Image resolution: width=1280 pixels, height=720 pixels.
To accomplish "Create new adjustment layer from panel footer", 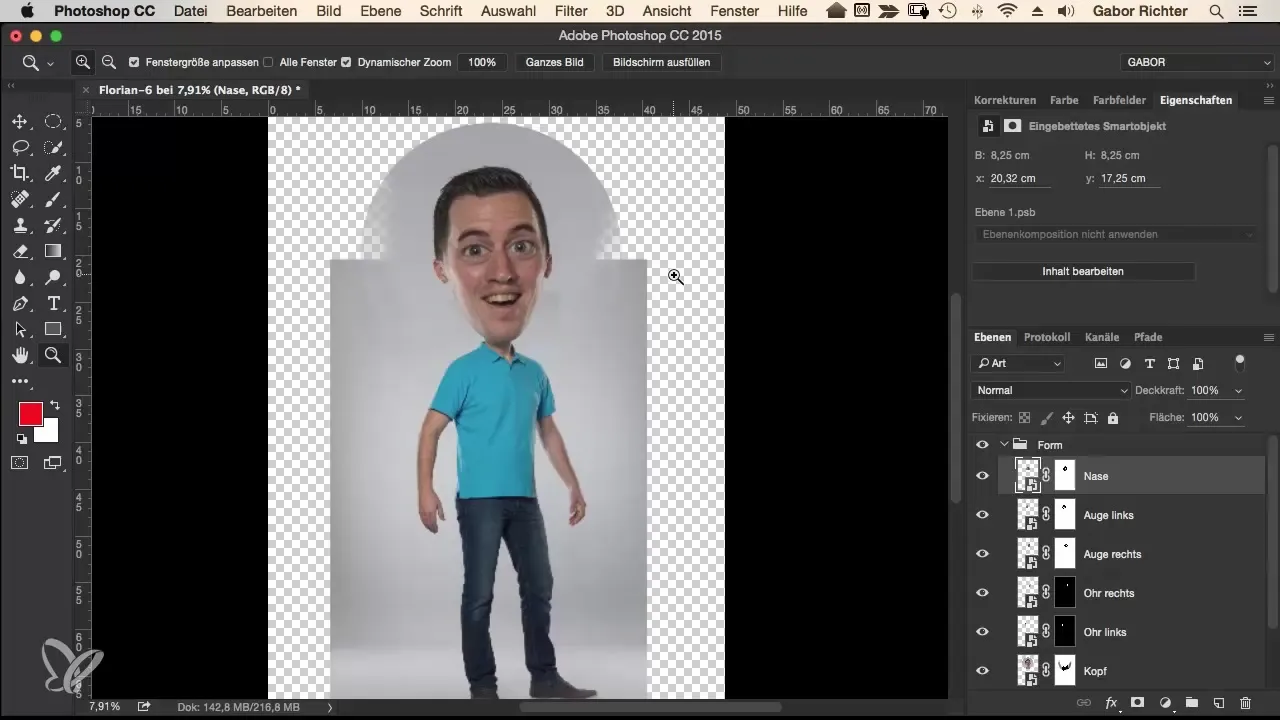I will pyautogui.click(x=1165, y=704).
